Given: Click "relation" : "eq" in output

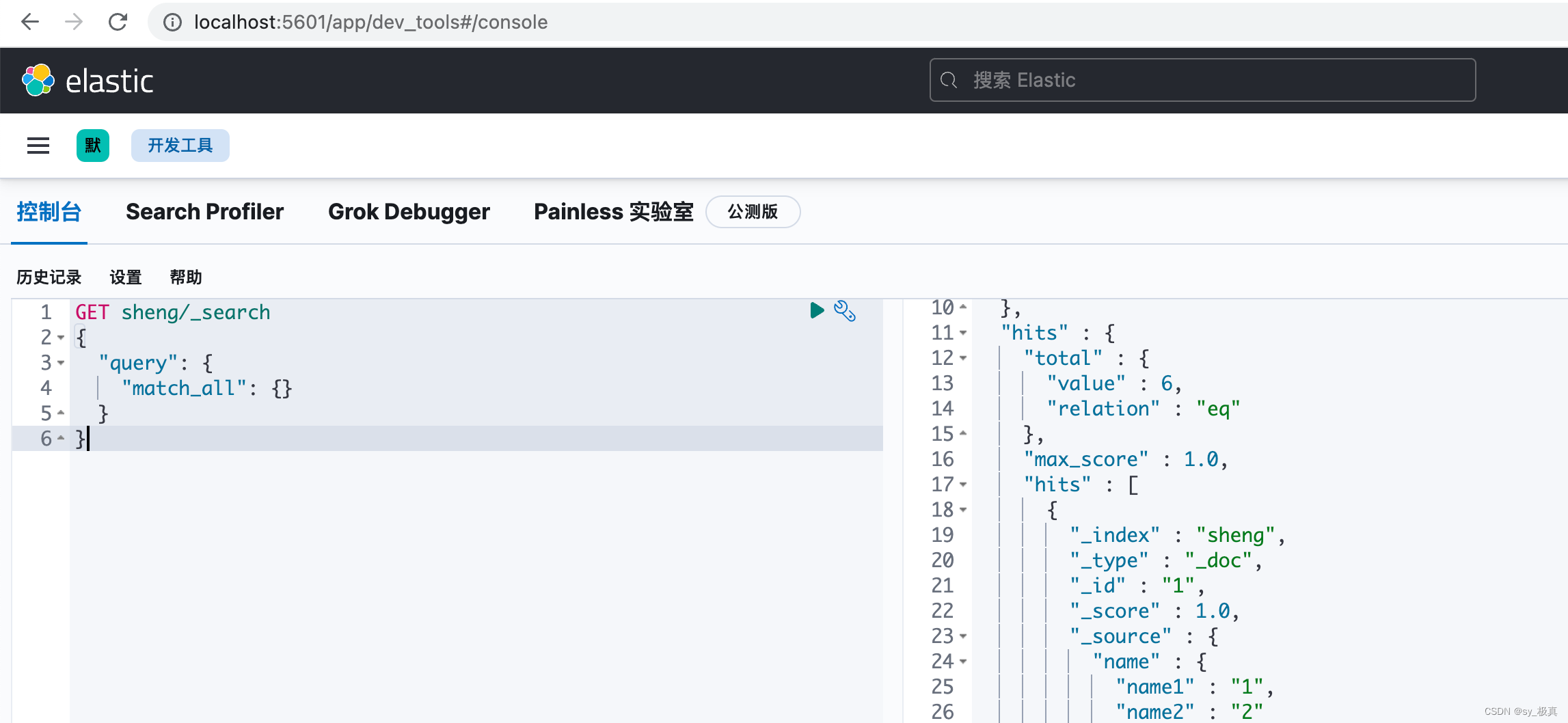Looking at the screenshot, I should click(x=1144, y=409).
